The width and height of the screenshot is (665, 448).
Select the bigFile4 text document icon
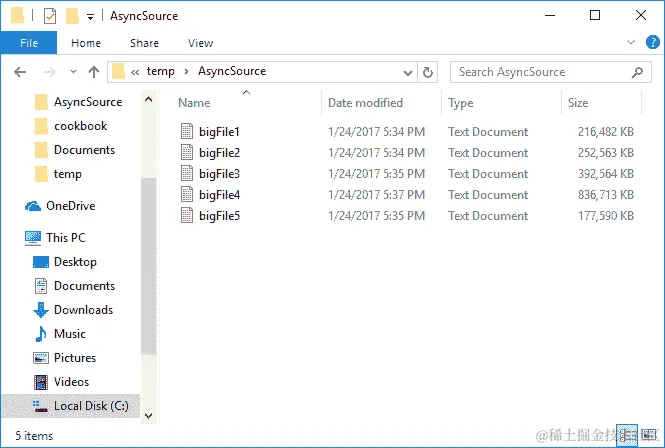coord(187,194)
